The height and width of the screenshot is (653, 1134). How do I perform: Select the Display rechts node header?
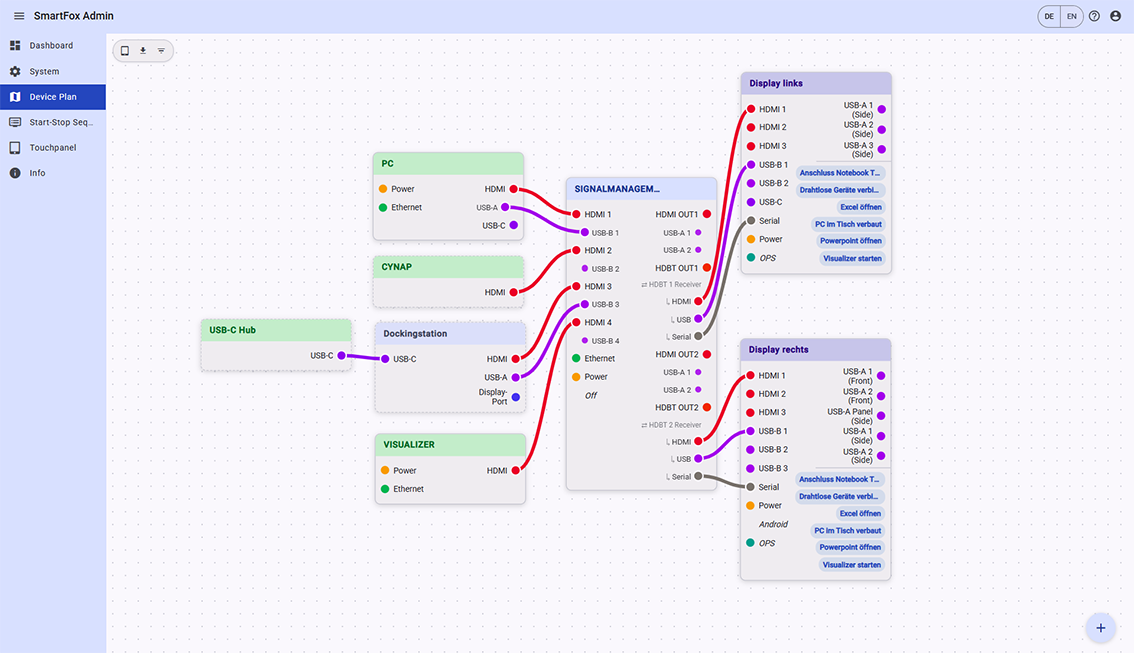[816, 349]
